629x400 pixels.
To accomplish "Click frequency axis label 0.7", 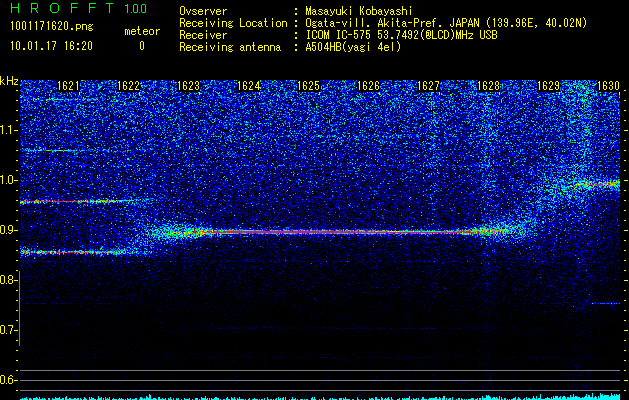I will (x=9, y=331).
